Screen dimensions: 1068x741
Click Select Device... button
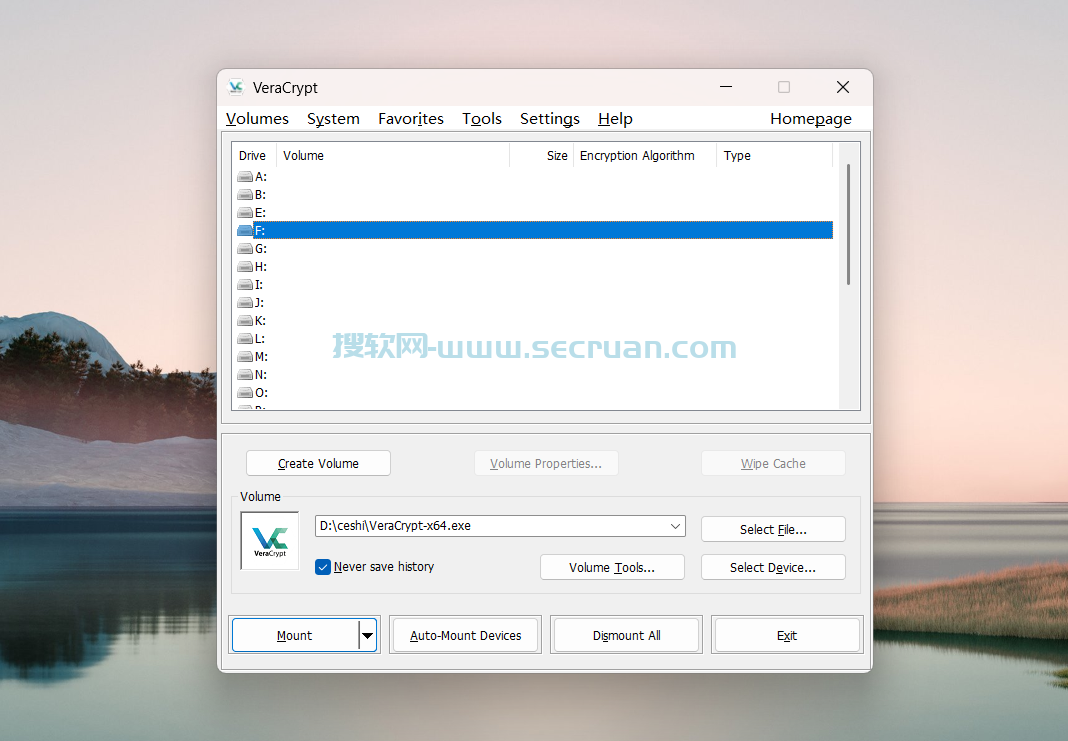click(x=773, y=567)
